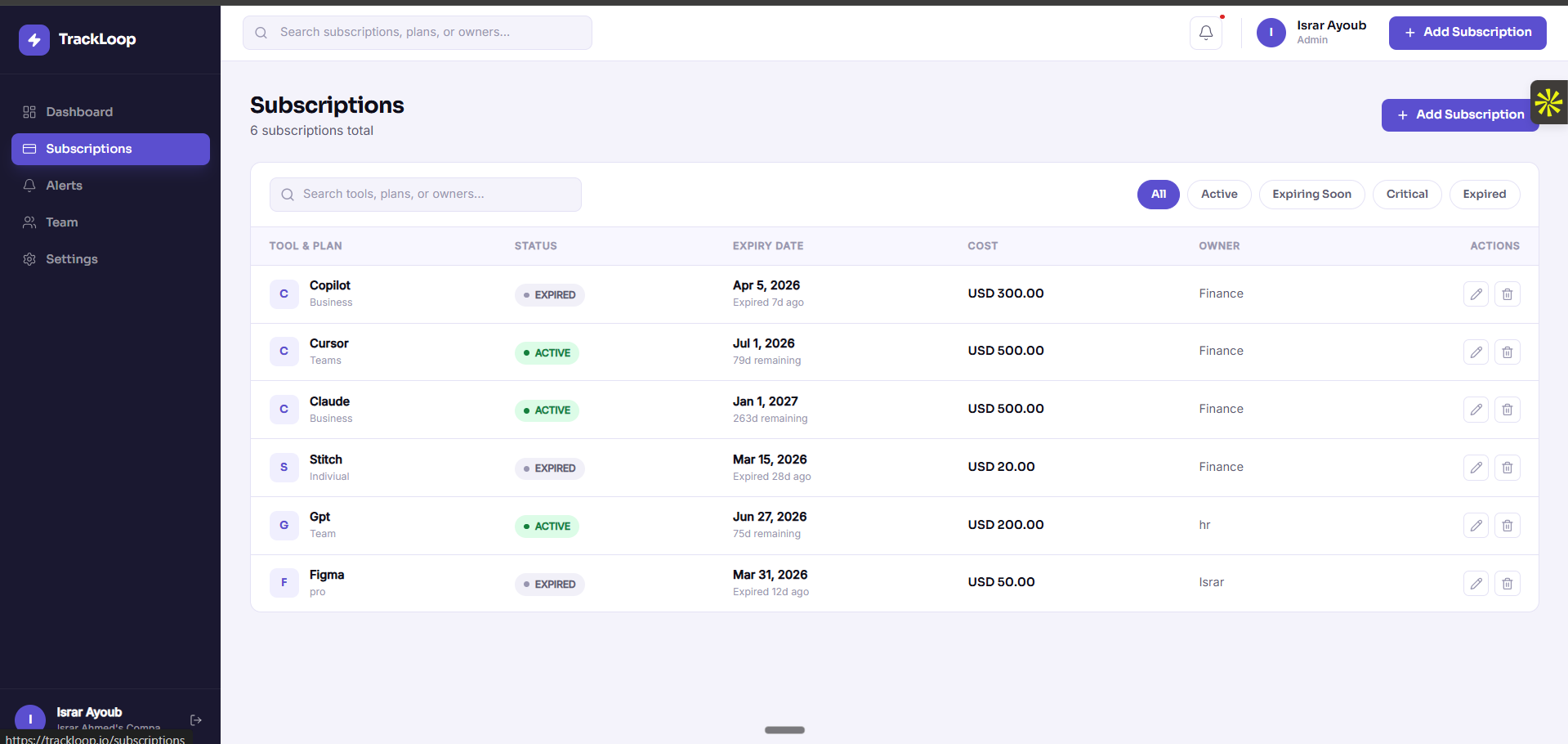The image size is (1568, 744).
Task: Click the USD 300.00 cost
Action: pos(1006,294)
